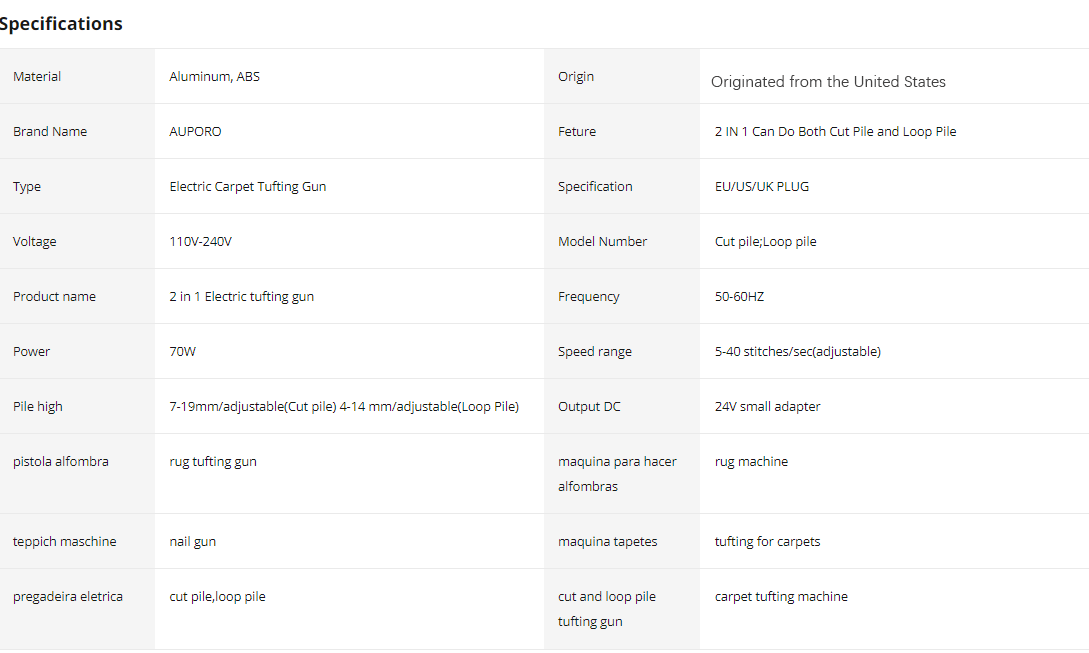Click the 50-60HZ frequency value
This screenshot has width=1089, height=653.
739,296
